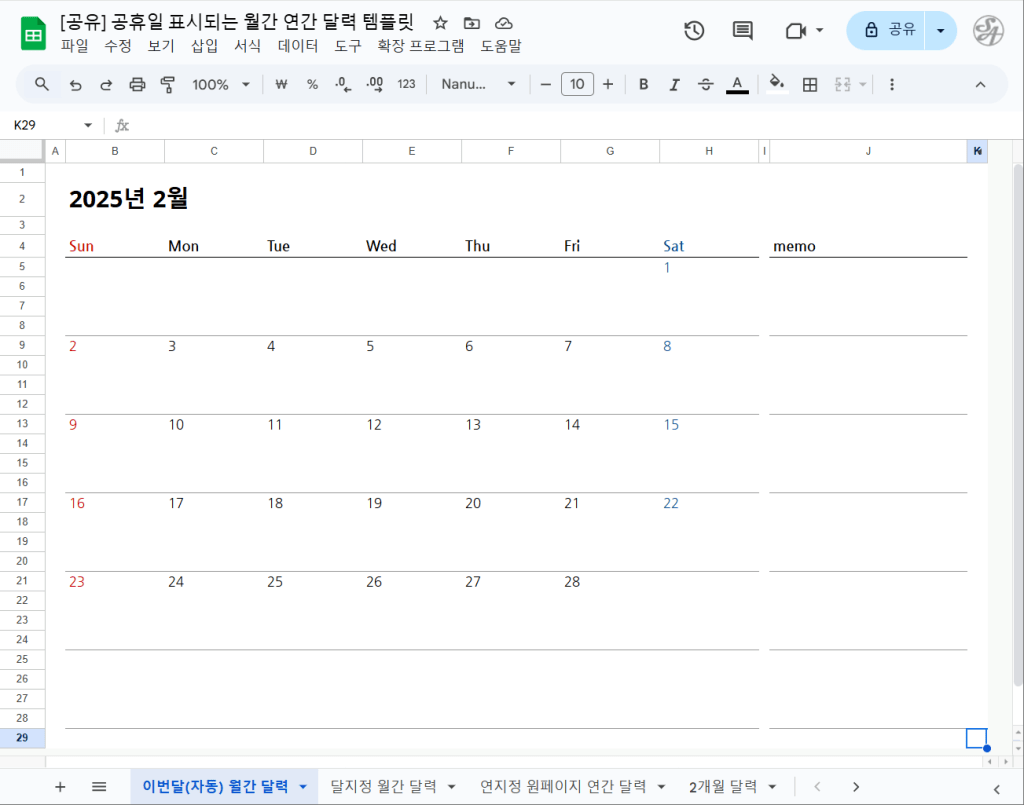Open the 데이터 menu

click(298, 46)
